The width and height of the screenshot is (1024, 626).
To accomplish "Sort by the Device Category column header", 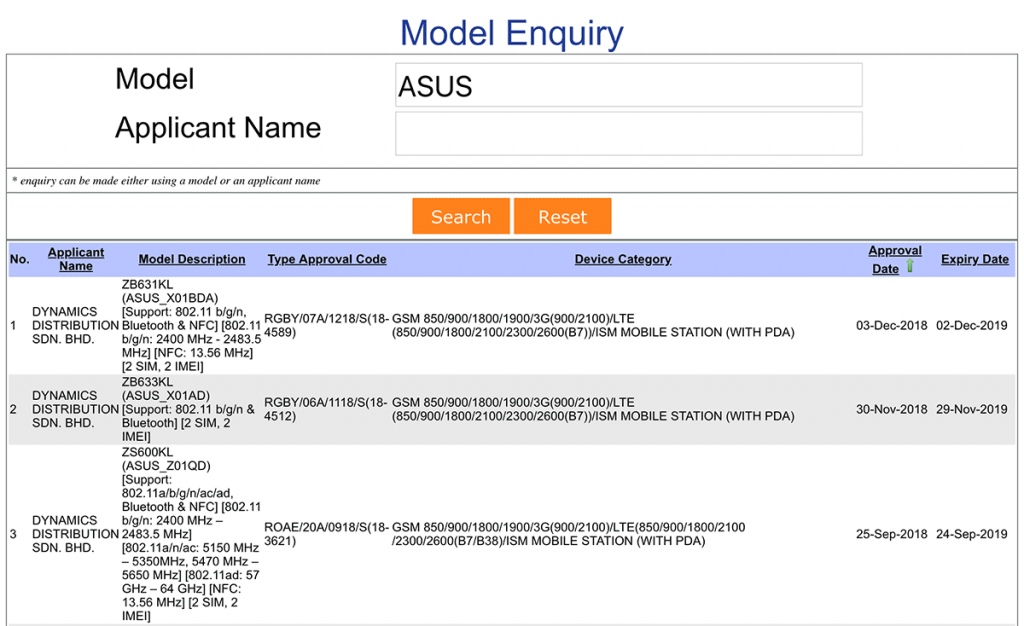I will coord(623,259).
